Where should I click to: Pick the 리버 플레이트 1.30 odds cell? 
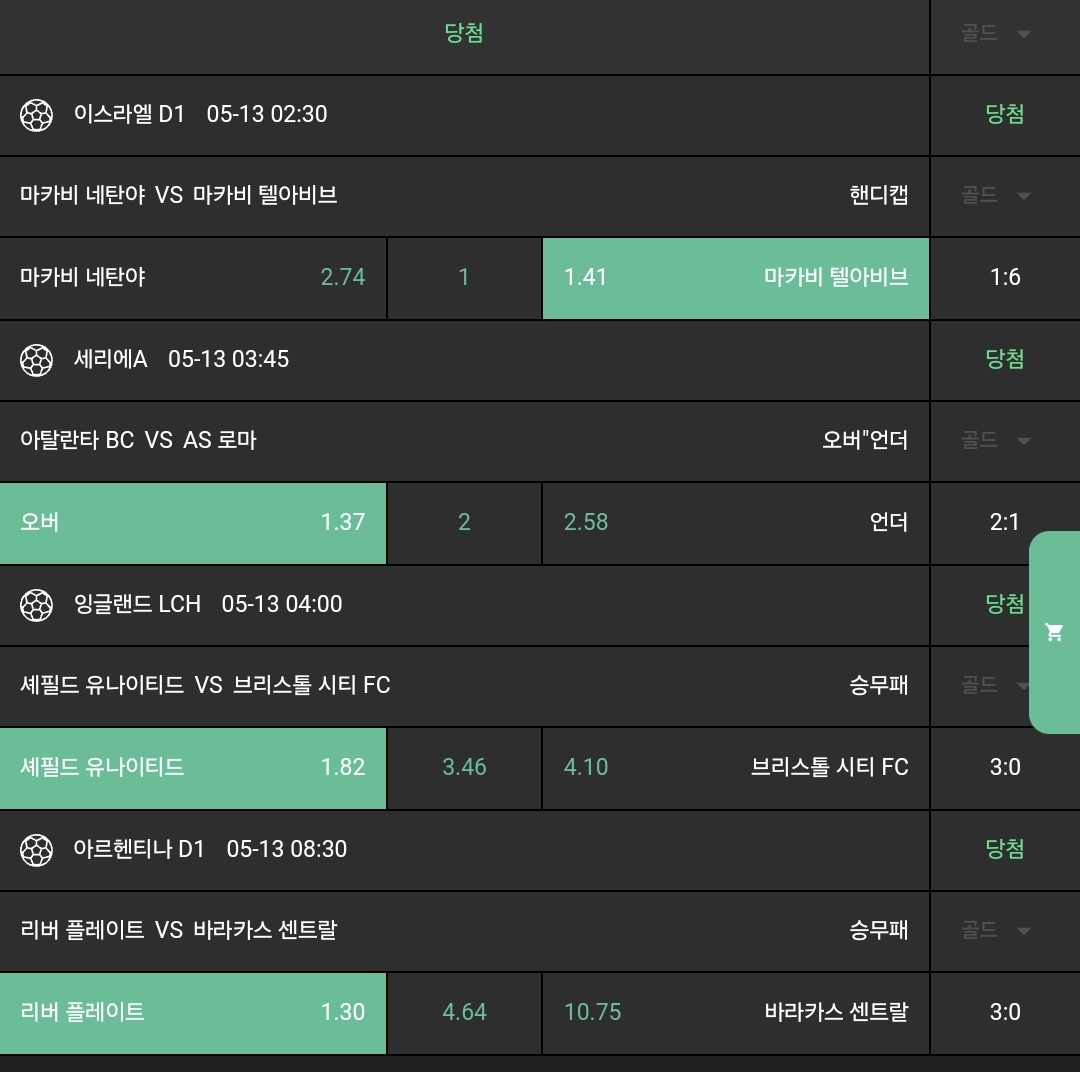[193, 1012]
